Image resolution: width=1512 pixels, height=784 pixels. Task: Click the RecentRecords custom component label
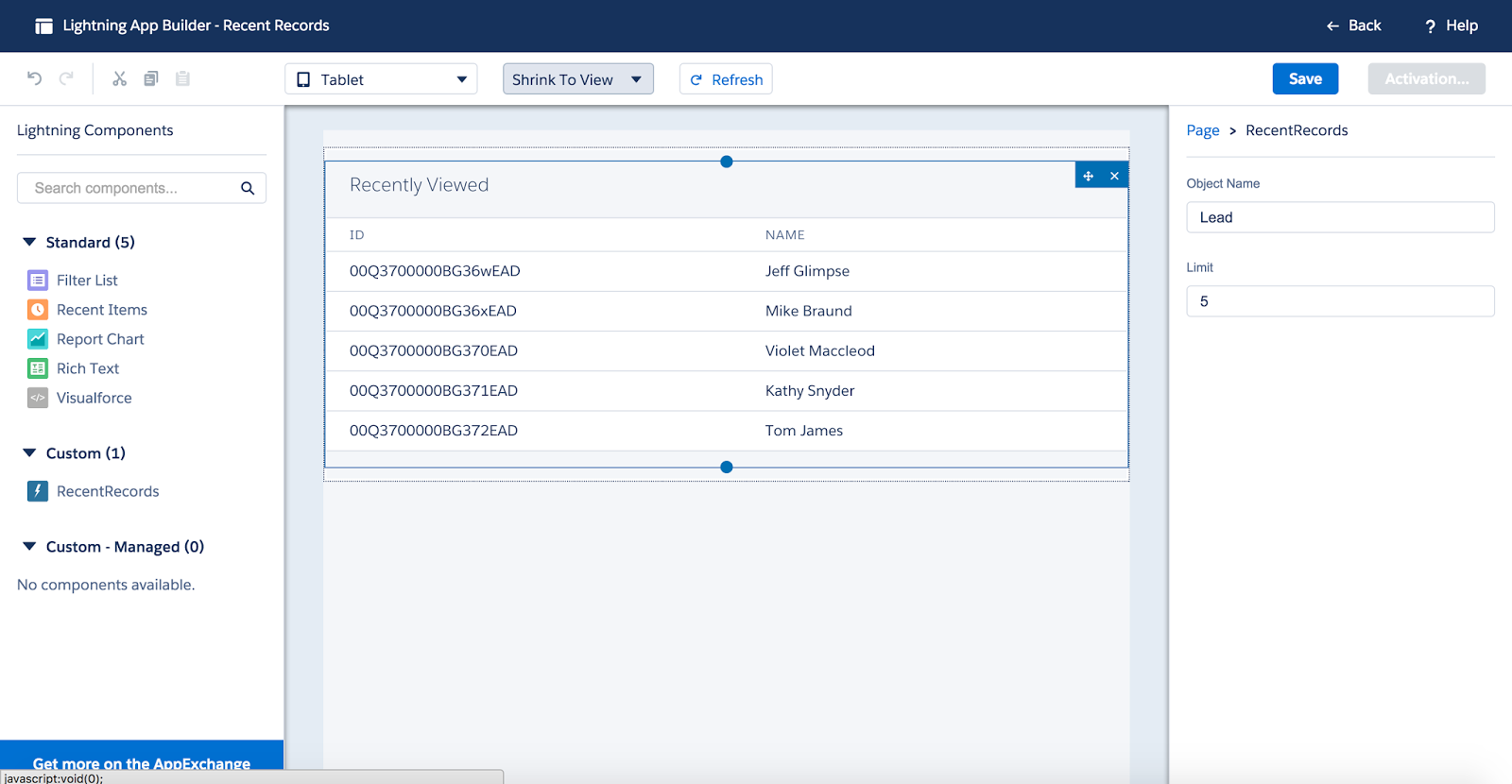108,491
